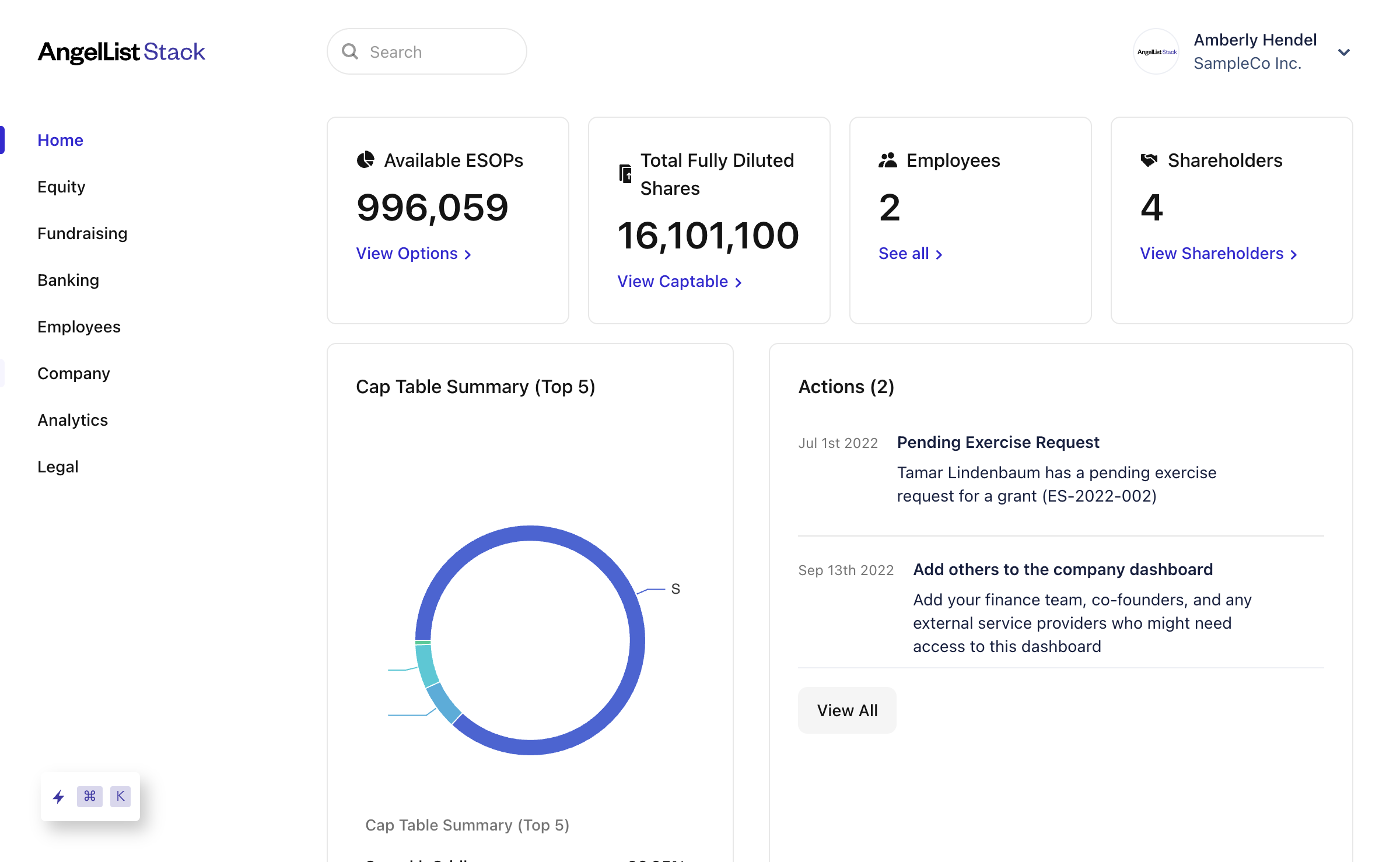Click the Total Fully Diluted Shares document icon

(x=625, y=174)
